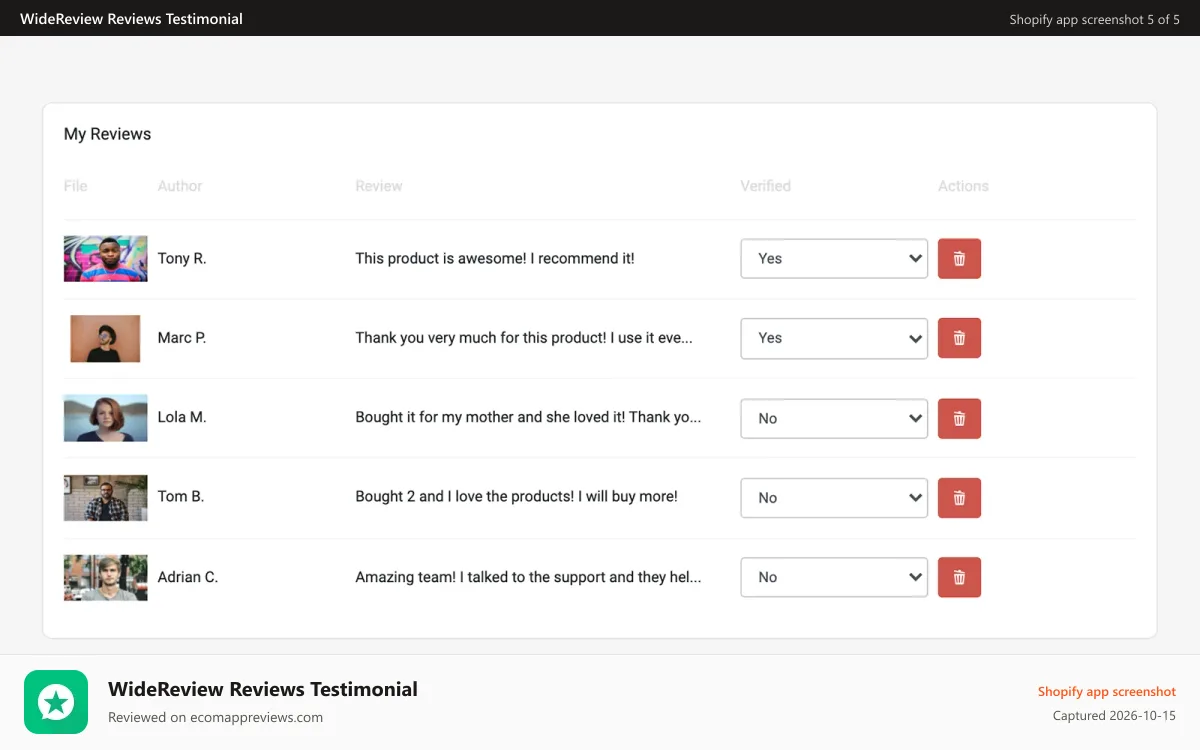
Task: Open Adrian C.'s photo thumbnail
Action: pyautogui.click(x=105, y=577)
